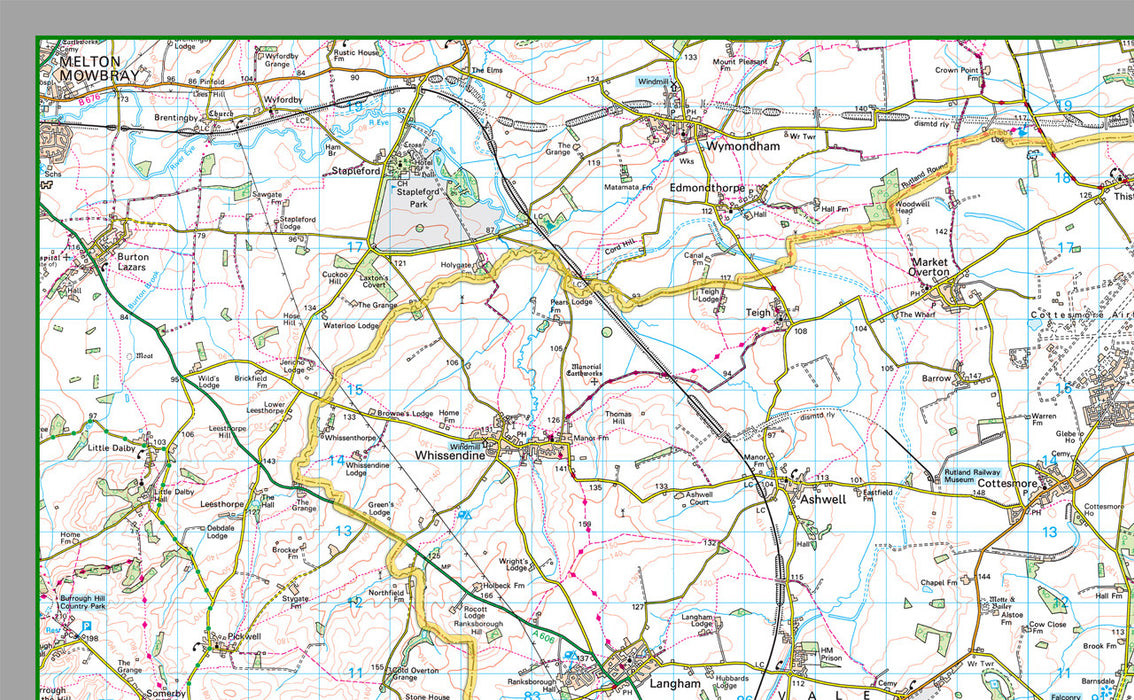
Task: Click the Barrow hamlet label
Action: pos(937,378)
